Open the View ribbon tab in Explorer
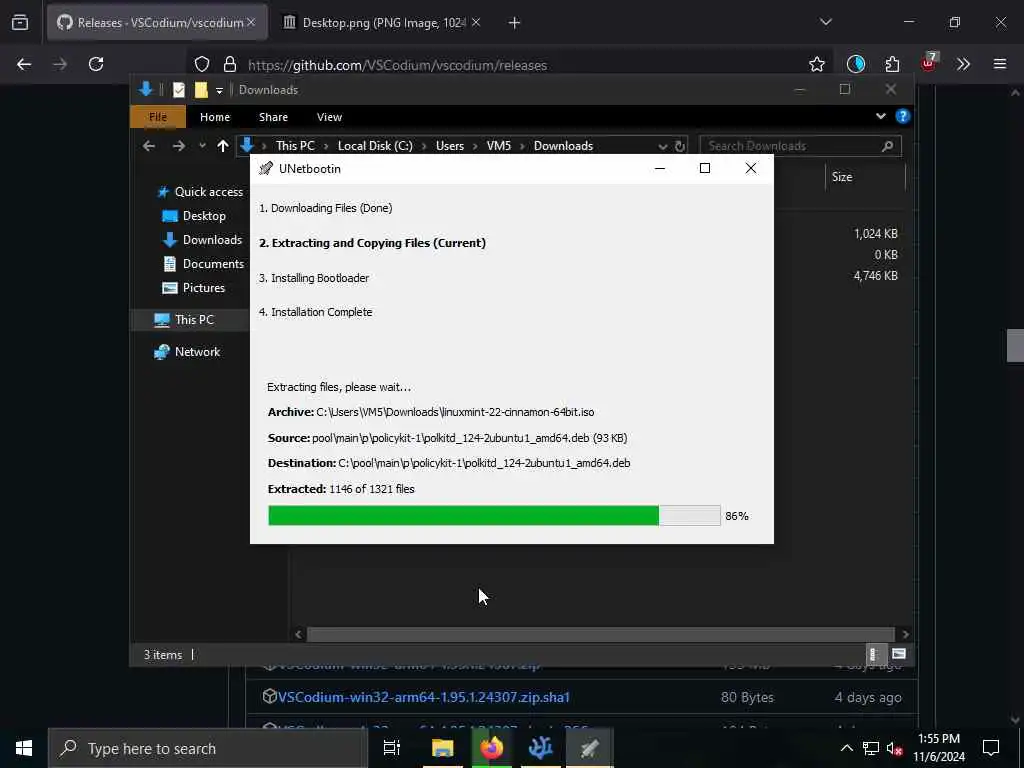Screen dimensions: 1024x768 (329, 117)
